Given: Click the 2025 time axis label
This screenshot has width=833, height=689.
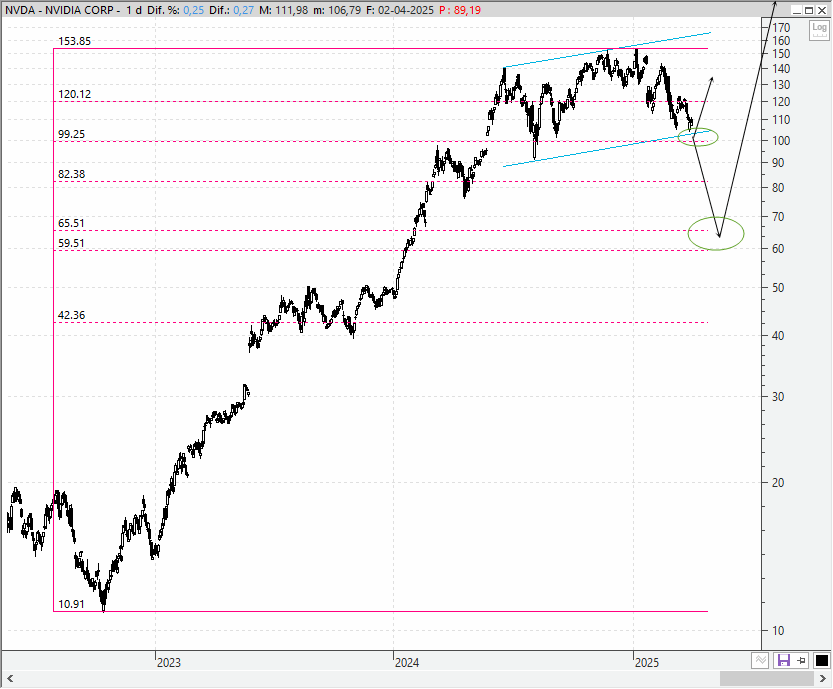Looking at the screenshot, I should coord(647,663).
